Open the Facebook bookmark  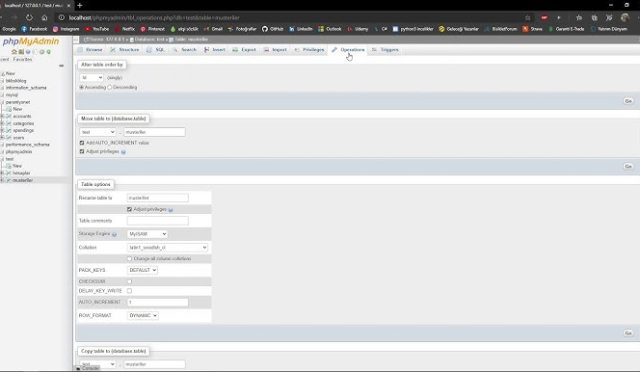pos(34,29)
